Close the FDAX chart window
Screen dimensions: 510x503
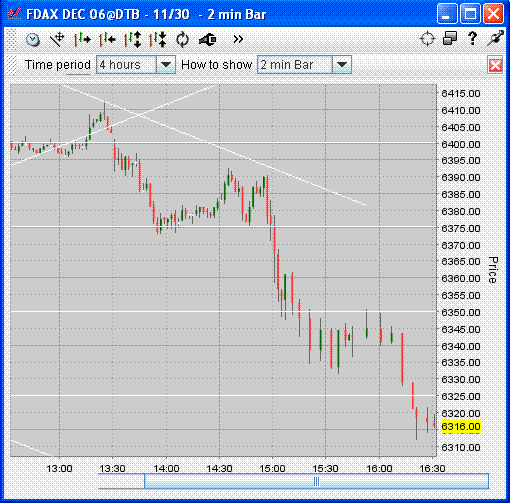pyautogui.click(x=494, y=14)
